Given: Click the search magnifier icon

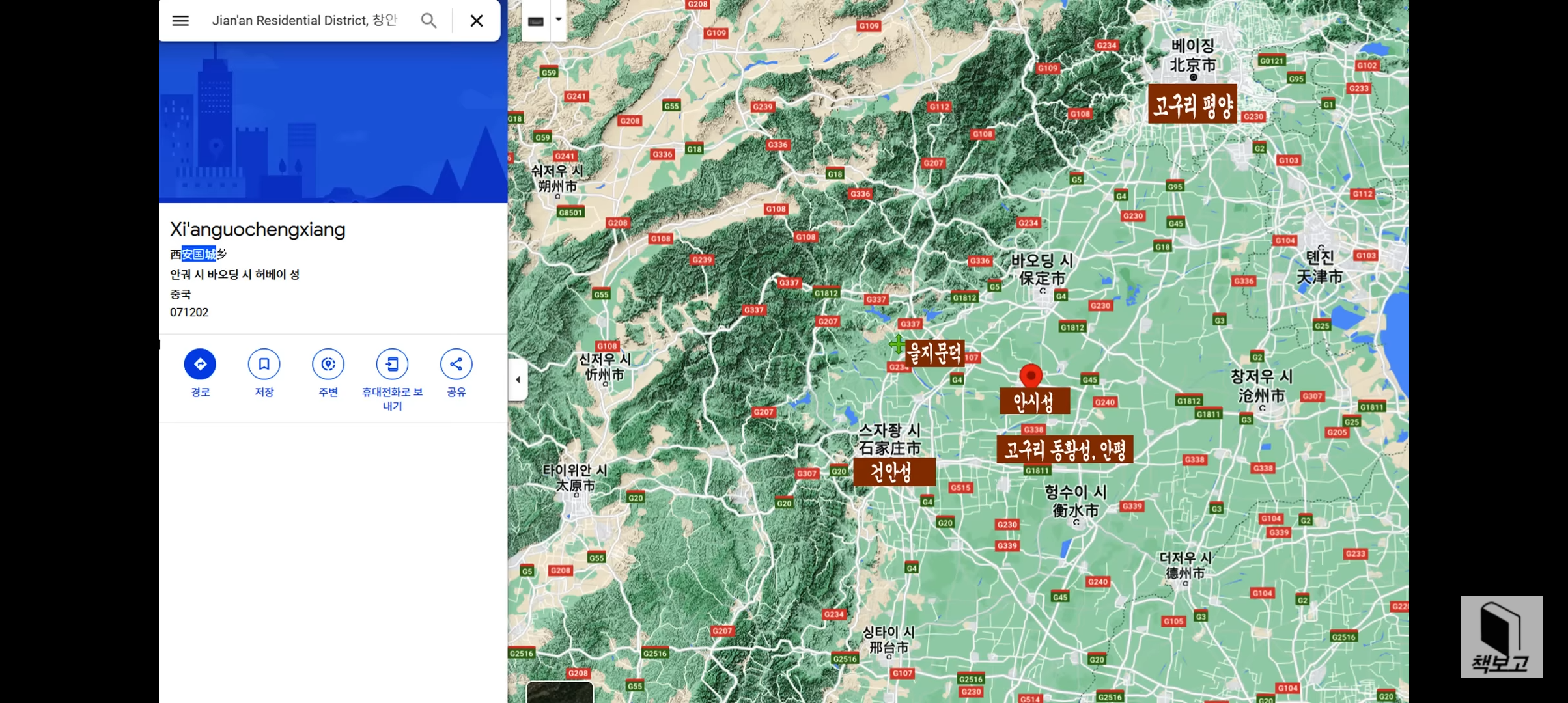Looking at the screenshot, I should (428, 21).
